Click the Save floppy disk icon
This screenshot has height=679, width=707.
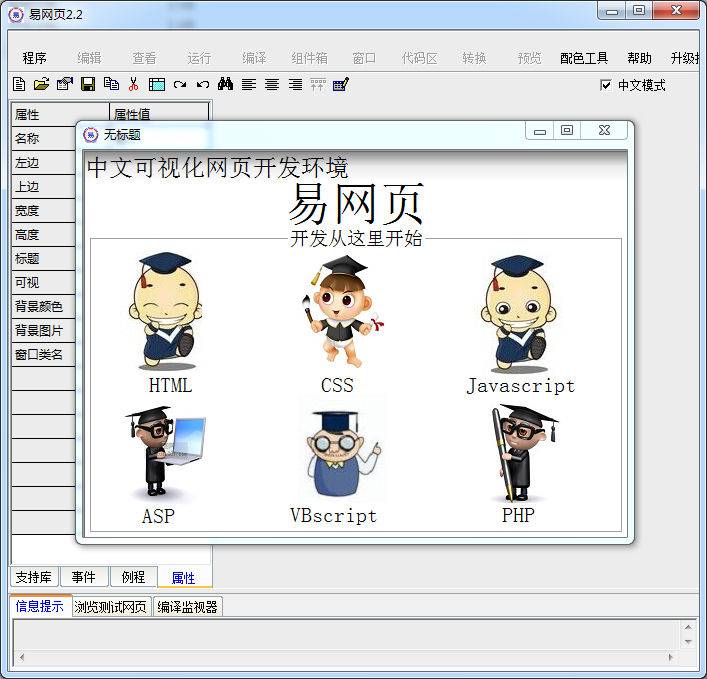point(88,85)
